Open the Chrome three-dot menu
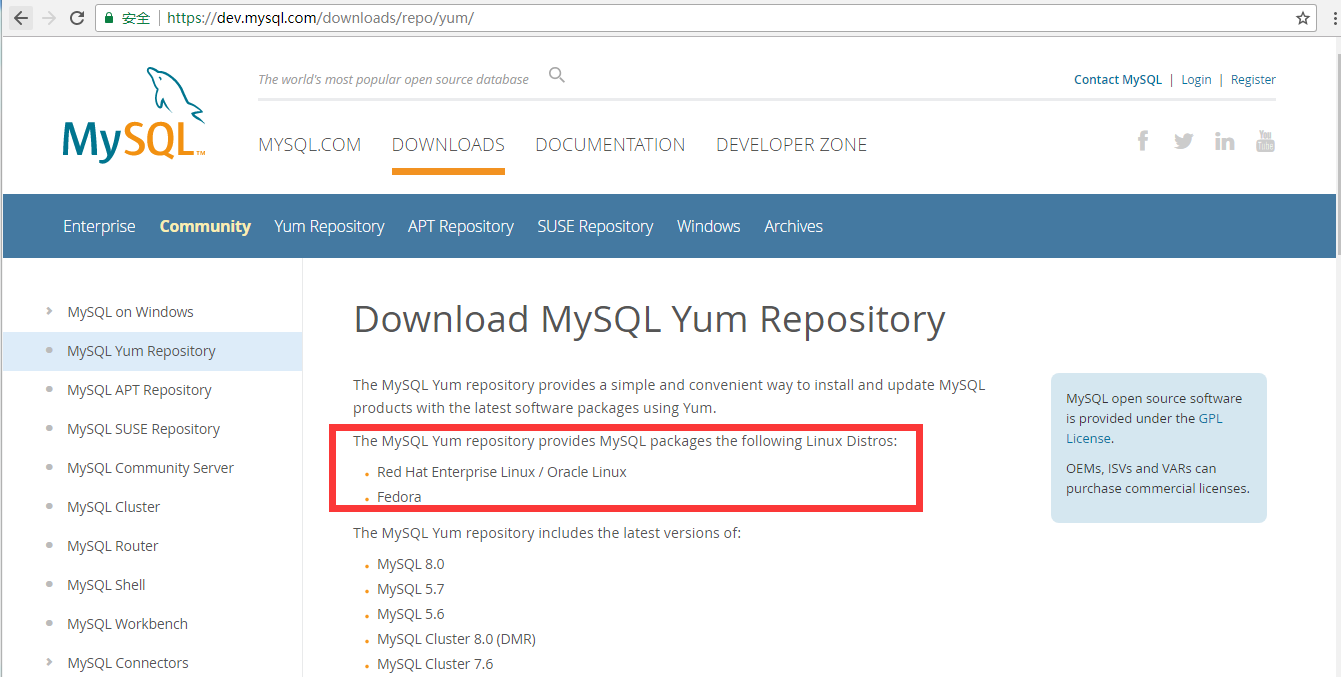Screen dimensions: 1341x677 click(x=1336, y=18)
